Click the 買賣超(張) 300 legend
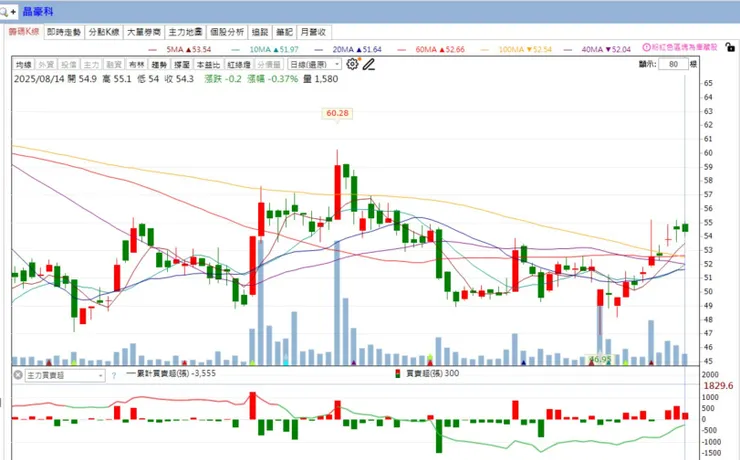 coord(427,373)
